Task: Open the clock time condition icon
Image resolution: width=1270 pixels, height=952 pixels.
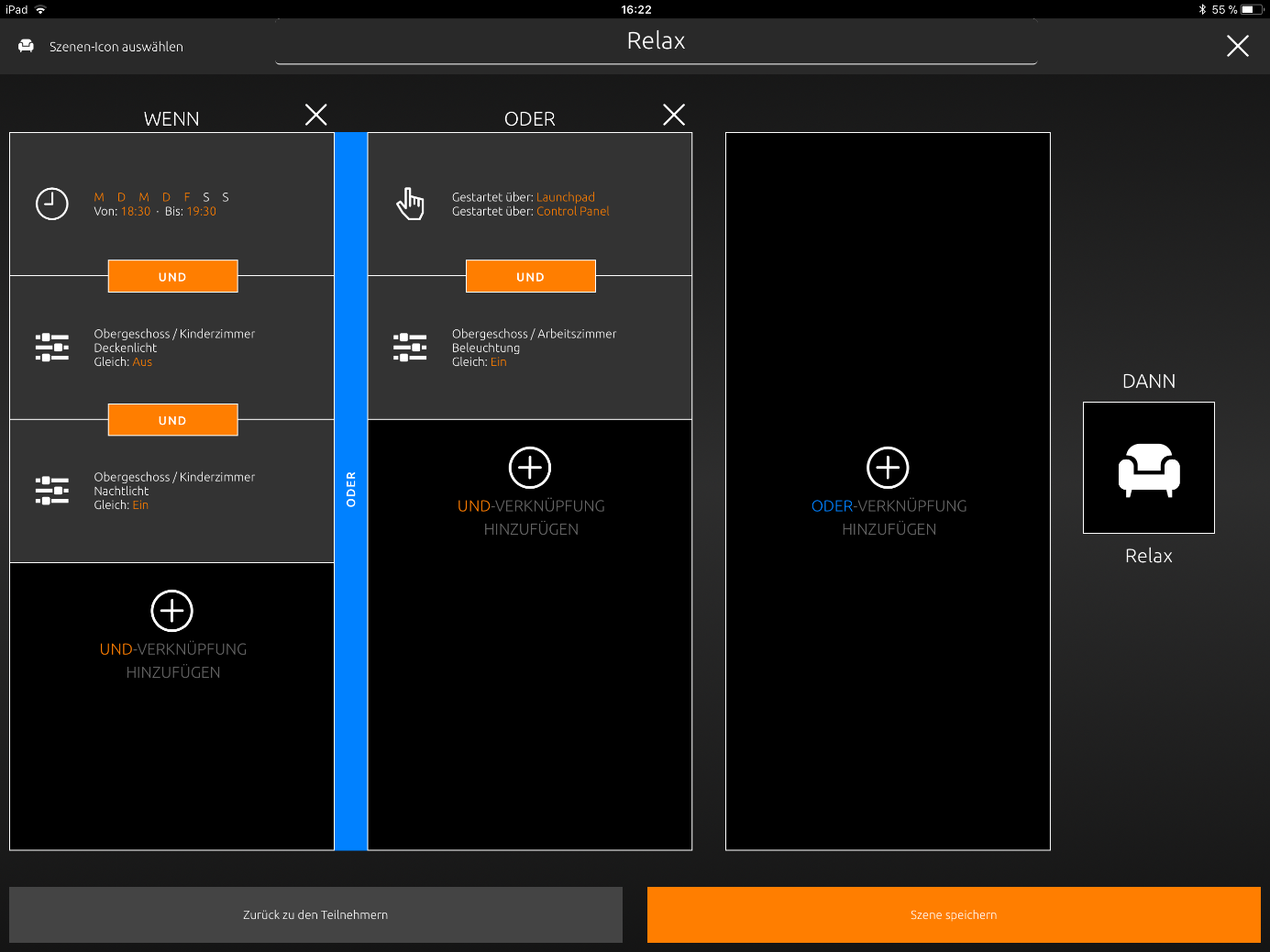Action: point(52,204)
